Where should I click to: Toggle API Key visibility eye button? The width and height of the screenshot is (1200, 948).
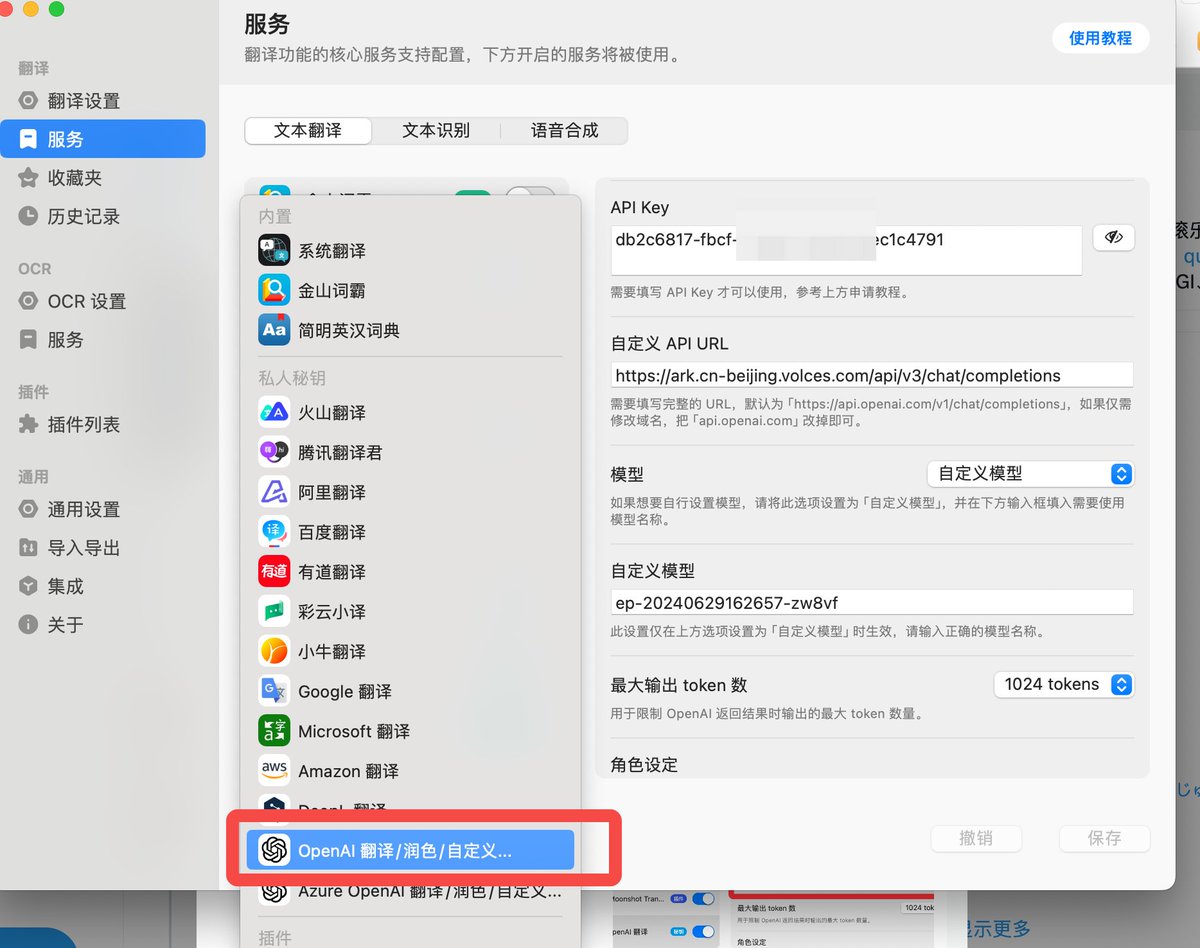tap(1113, 237)
